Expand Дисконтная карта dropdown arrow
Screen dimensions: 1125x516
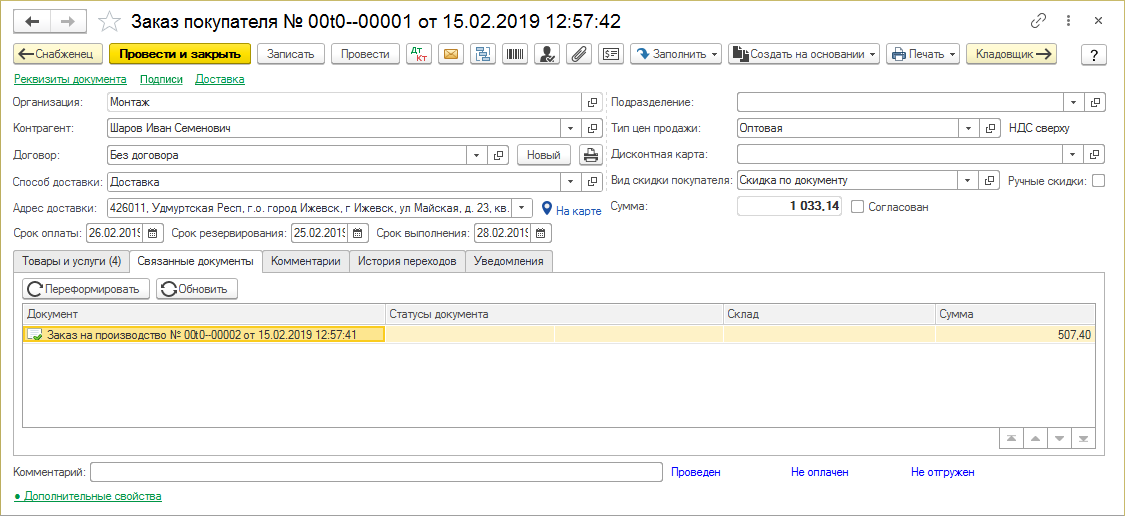[x=1074, y=154]
